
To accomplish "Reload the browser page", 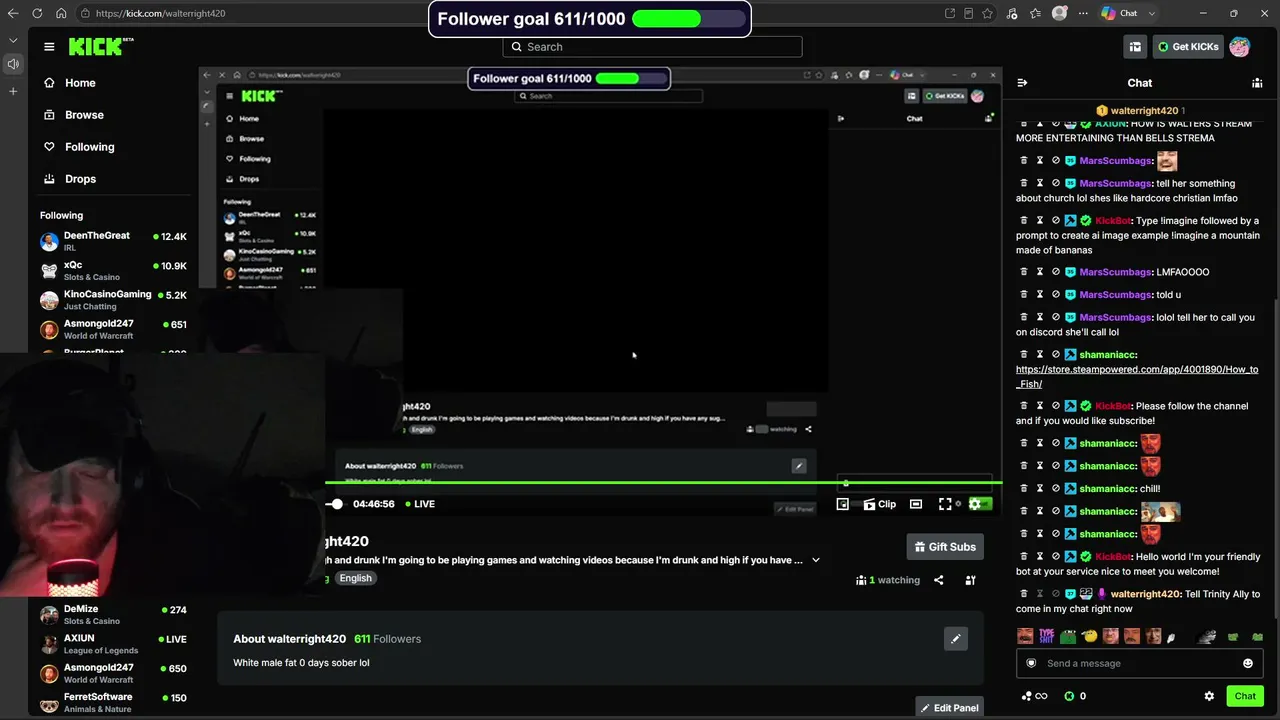I will point(37,13).
